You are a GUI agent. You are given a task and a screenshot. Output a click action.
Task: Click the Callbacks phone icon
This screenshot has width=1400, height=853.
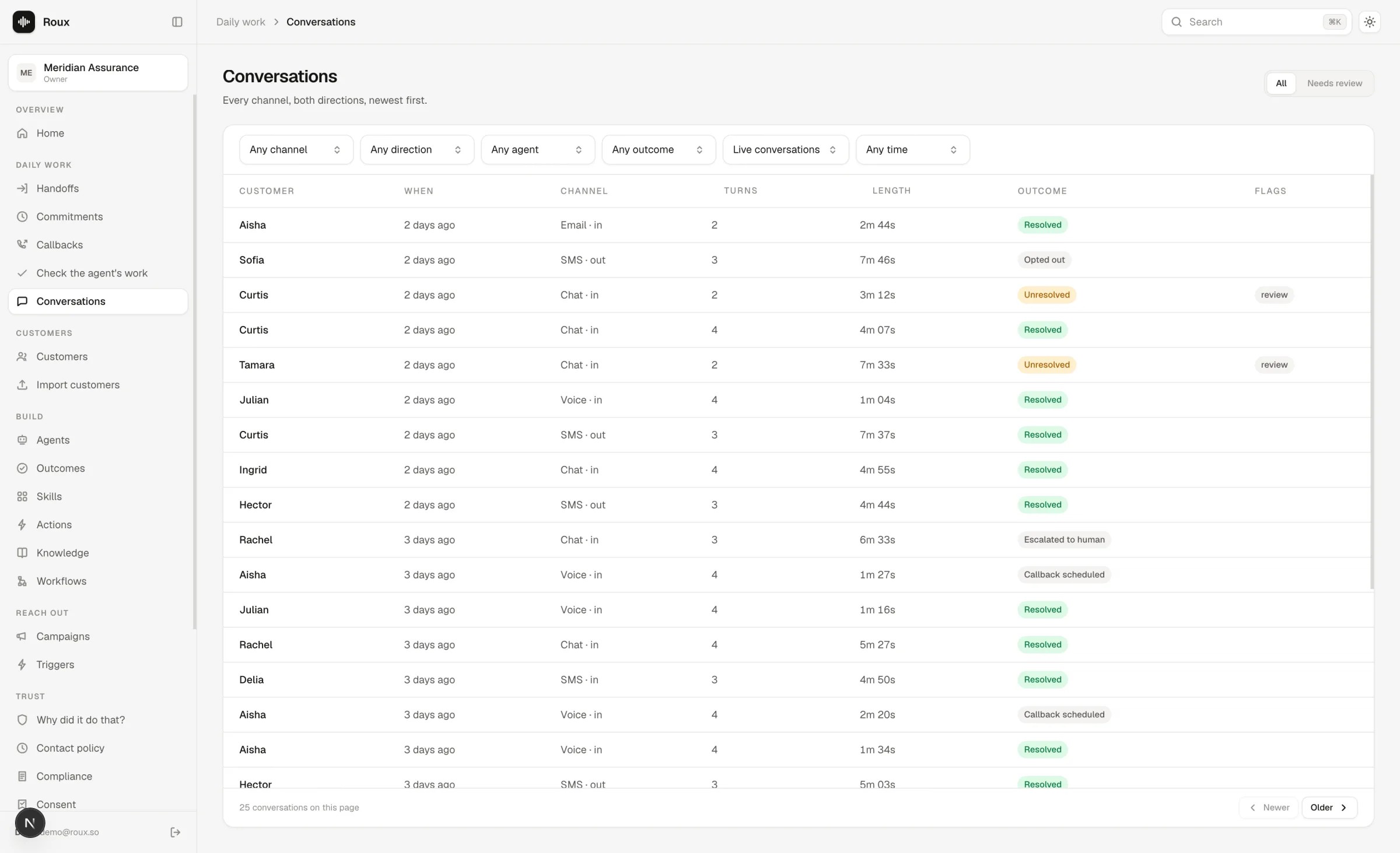click(22, 245)
